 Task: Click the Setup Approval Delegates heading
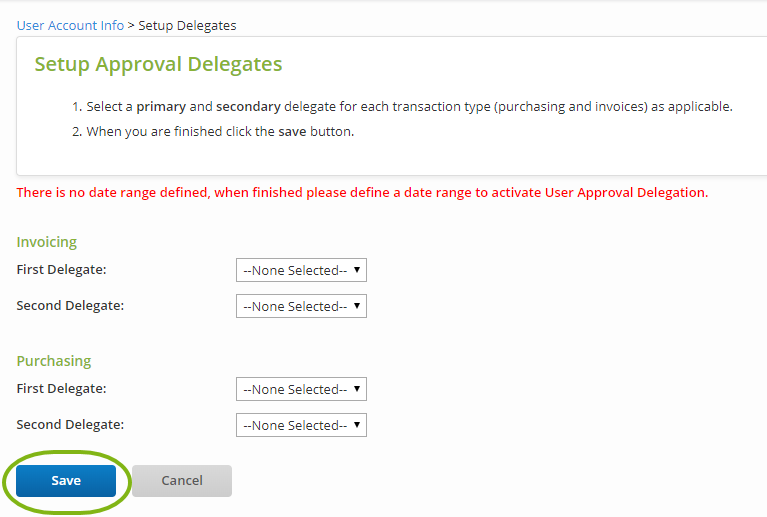click(158, 65)
